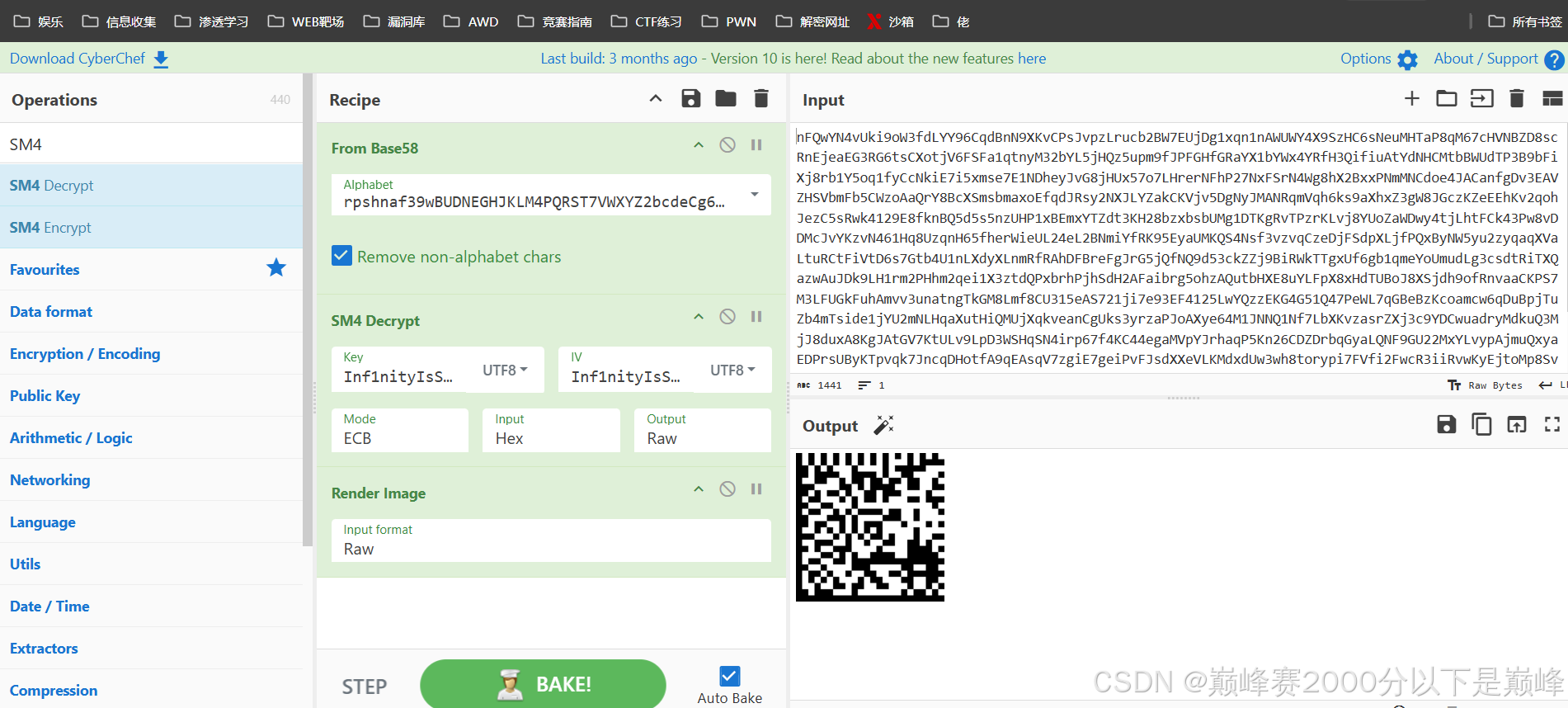Open the About / Support link
The width and height of the screenshot is (1568, 708).
(1498, 59)
